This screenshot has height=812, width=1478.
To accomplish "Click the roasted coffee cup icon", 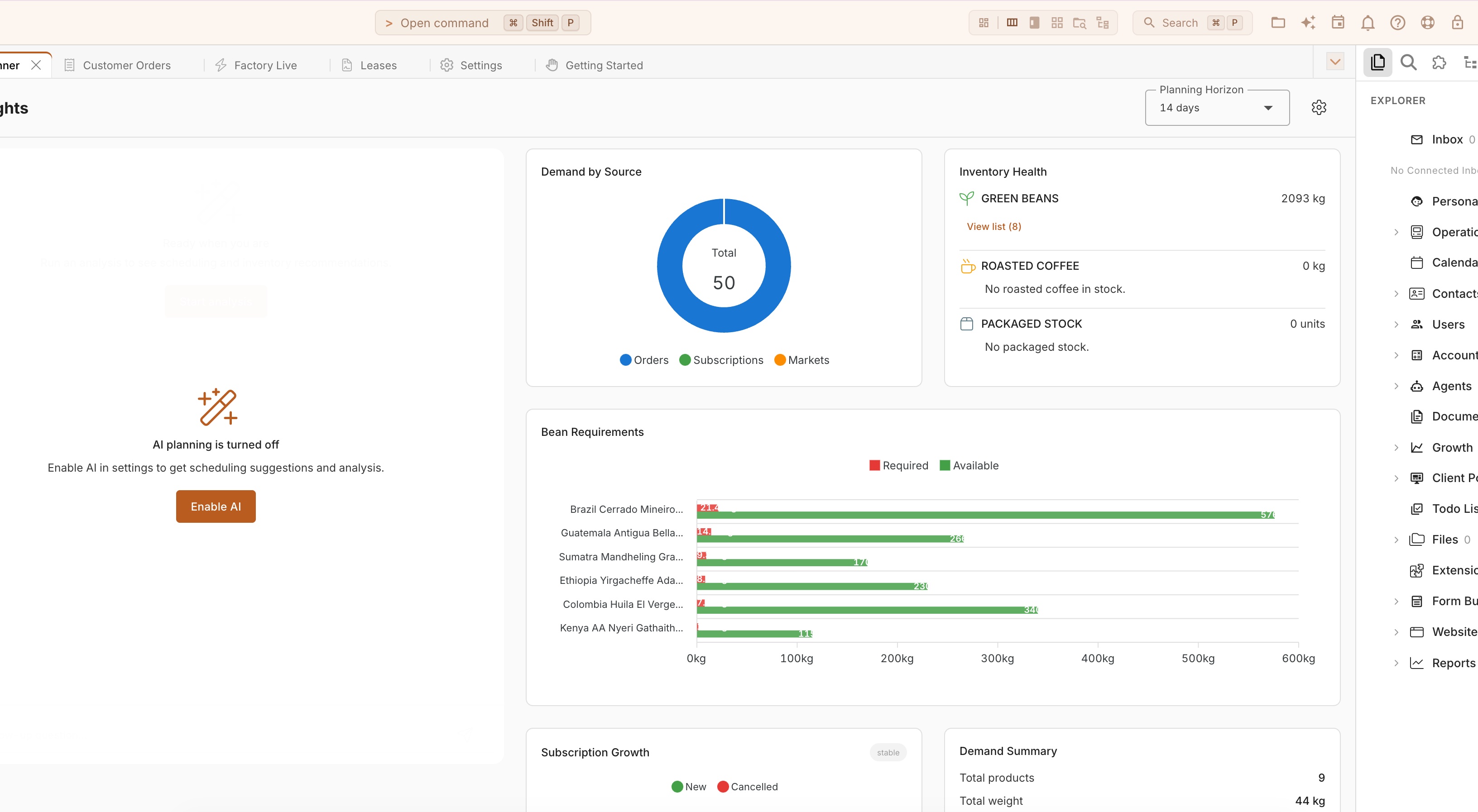I will point(967,266).
